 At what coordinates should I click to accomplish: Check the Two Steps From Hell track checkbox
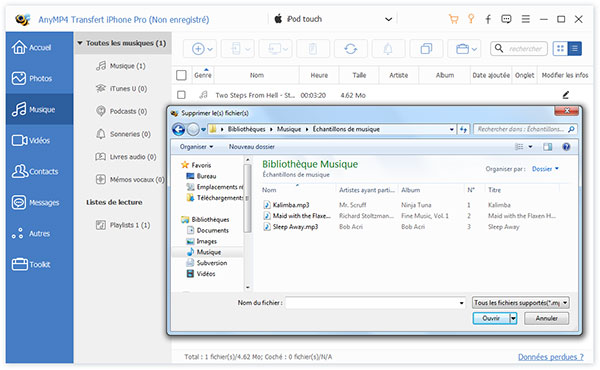[x=181, y=95]
